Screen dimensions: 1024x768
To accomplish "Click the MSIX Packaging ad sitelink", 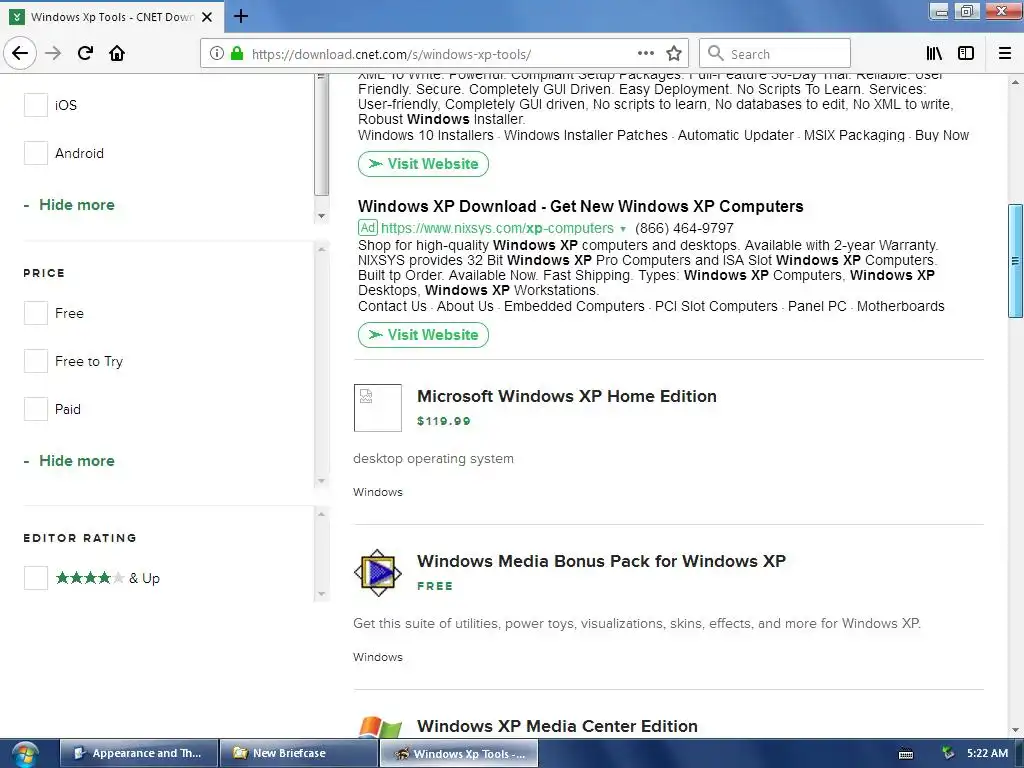I will tap(854, 135).
